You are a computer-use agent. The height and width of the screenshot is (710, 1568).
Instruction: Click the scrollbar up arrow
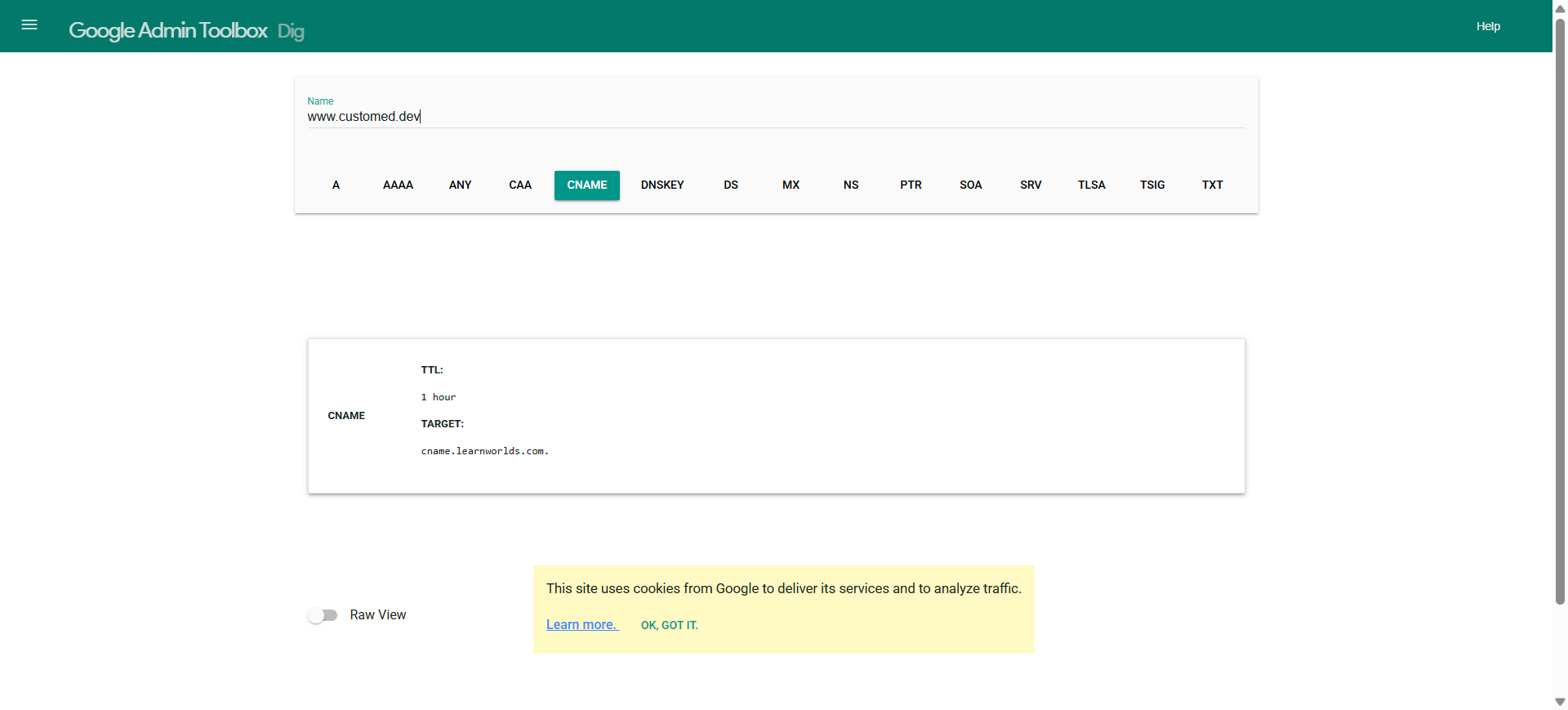pyautogui.click(x=1560, y=8)
